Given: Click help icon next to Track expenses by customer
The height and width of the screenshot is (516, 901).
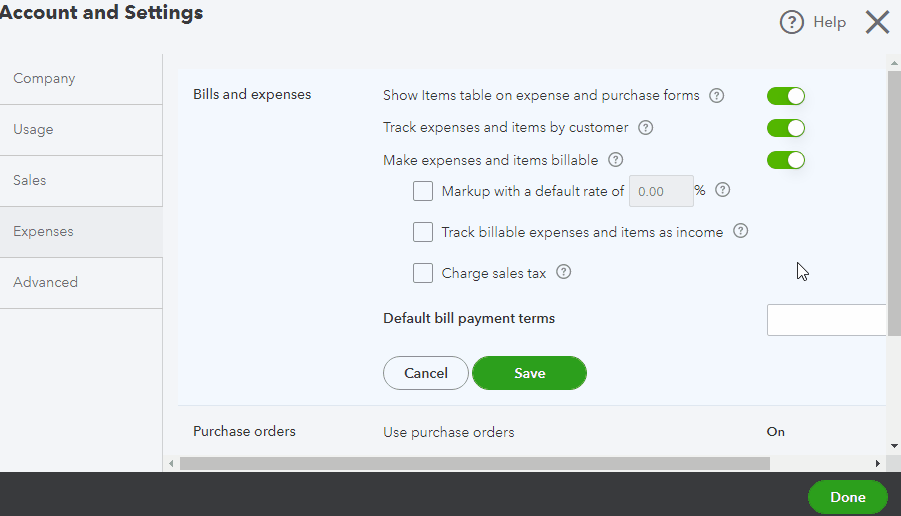Looking at the screenshot, I should (645, 128).
